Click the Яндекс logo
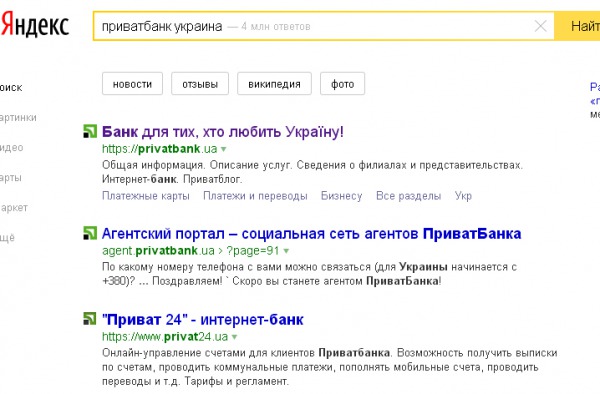This screenshot has height=394, width=600. [34, 24]
